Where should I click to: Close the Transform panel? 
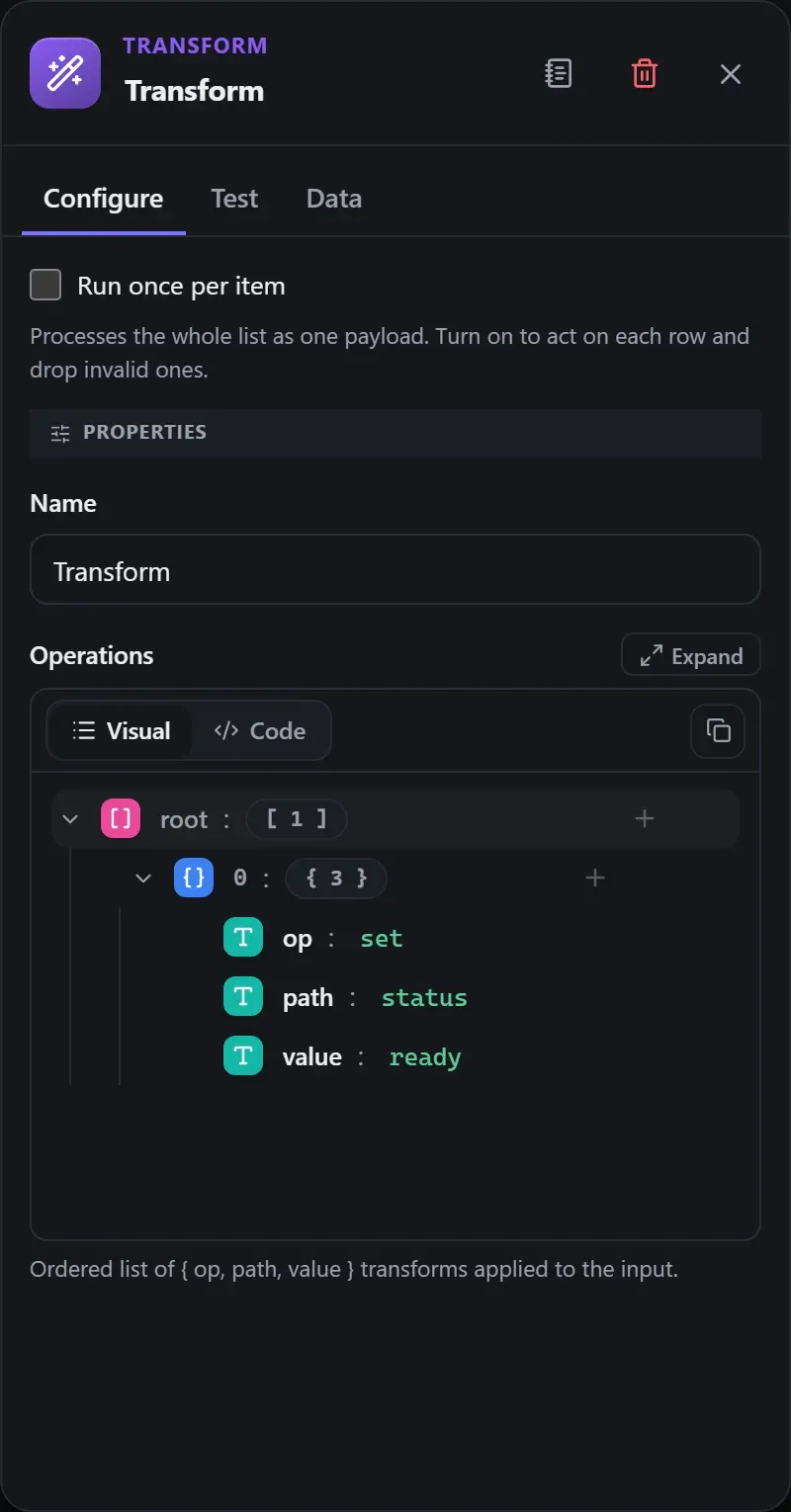731,73
